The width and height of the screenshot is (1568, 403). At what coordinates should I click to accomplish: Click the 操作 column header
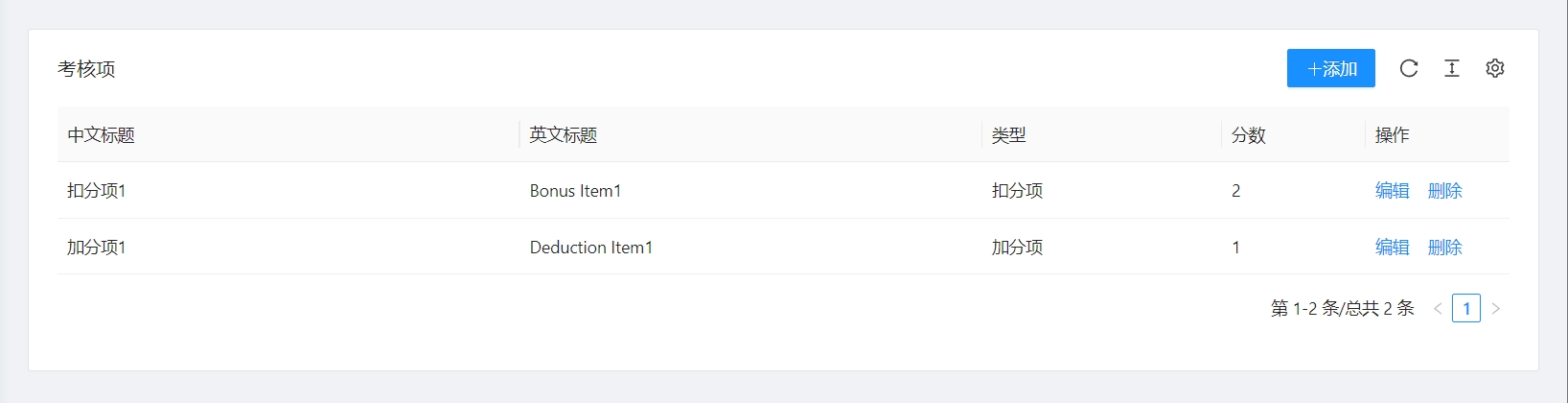[1392, 135]
